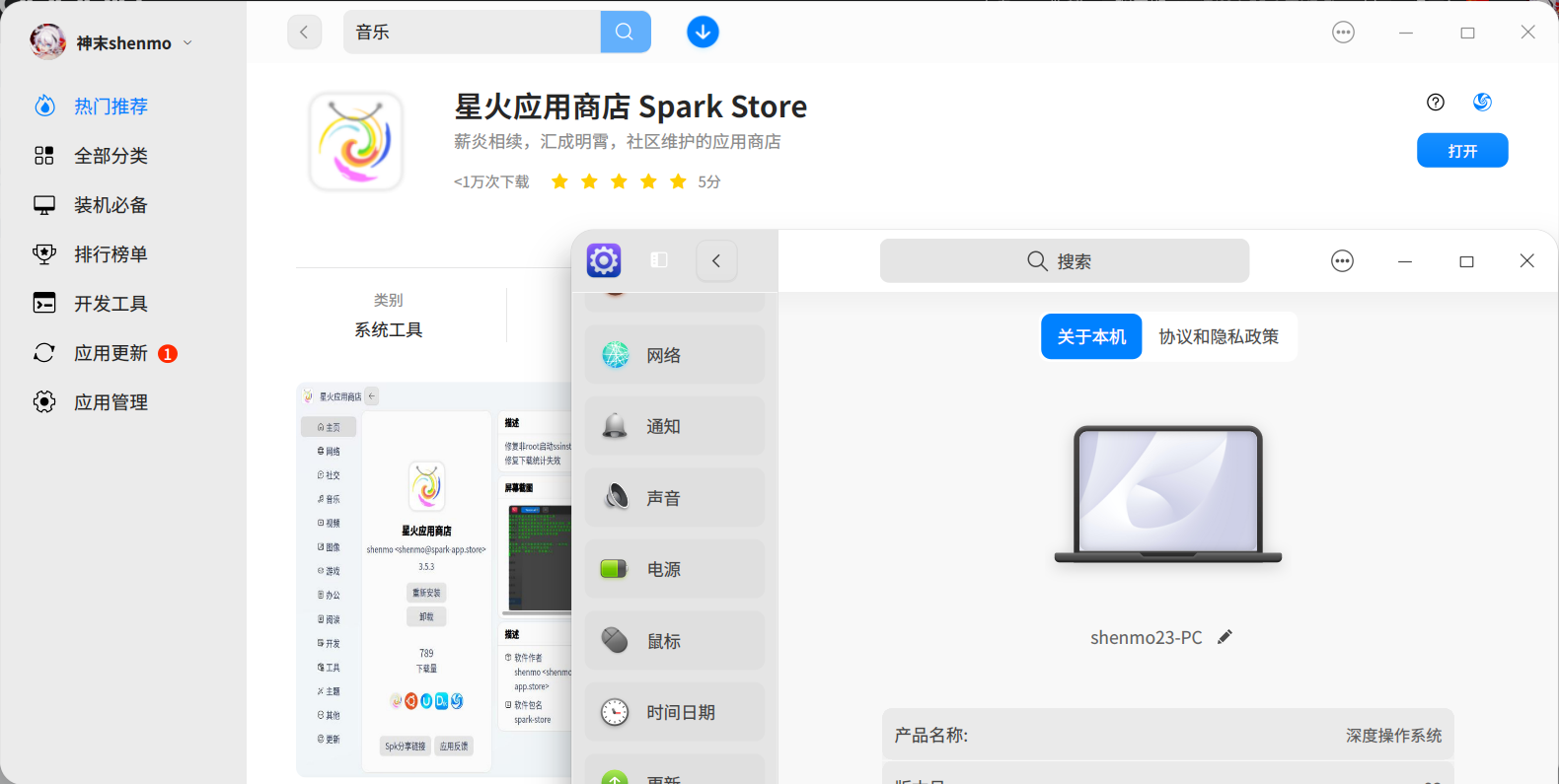Viewport: 1559px width, 784px height.
Task: Click the battery icon of 电源
Action: click(x=615, y=569)
